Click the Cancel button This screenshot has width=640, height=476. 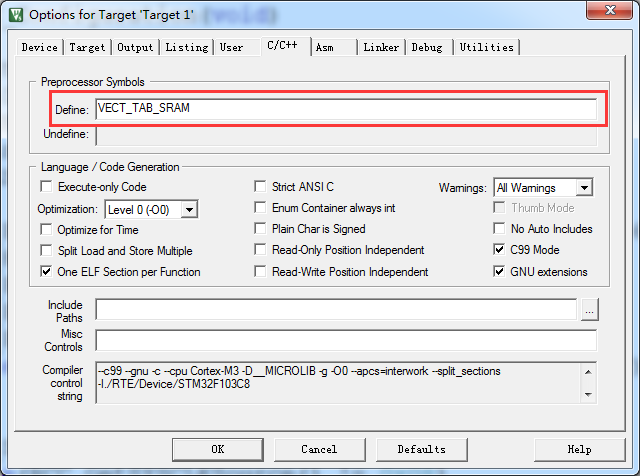[320, 449]
